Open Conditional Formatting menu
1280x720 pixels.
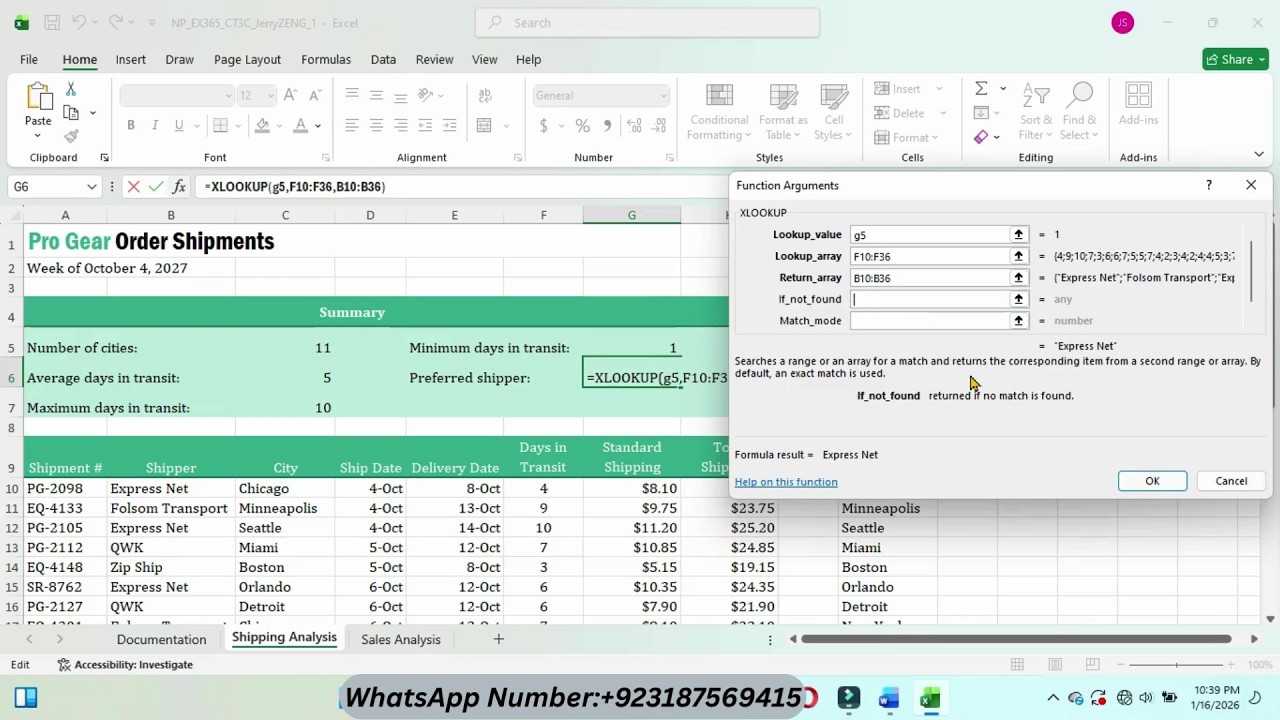click(x=719, y=112)
